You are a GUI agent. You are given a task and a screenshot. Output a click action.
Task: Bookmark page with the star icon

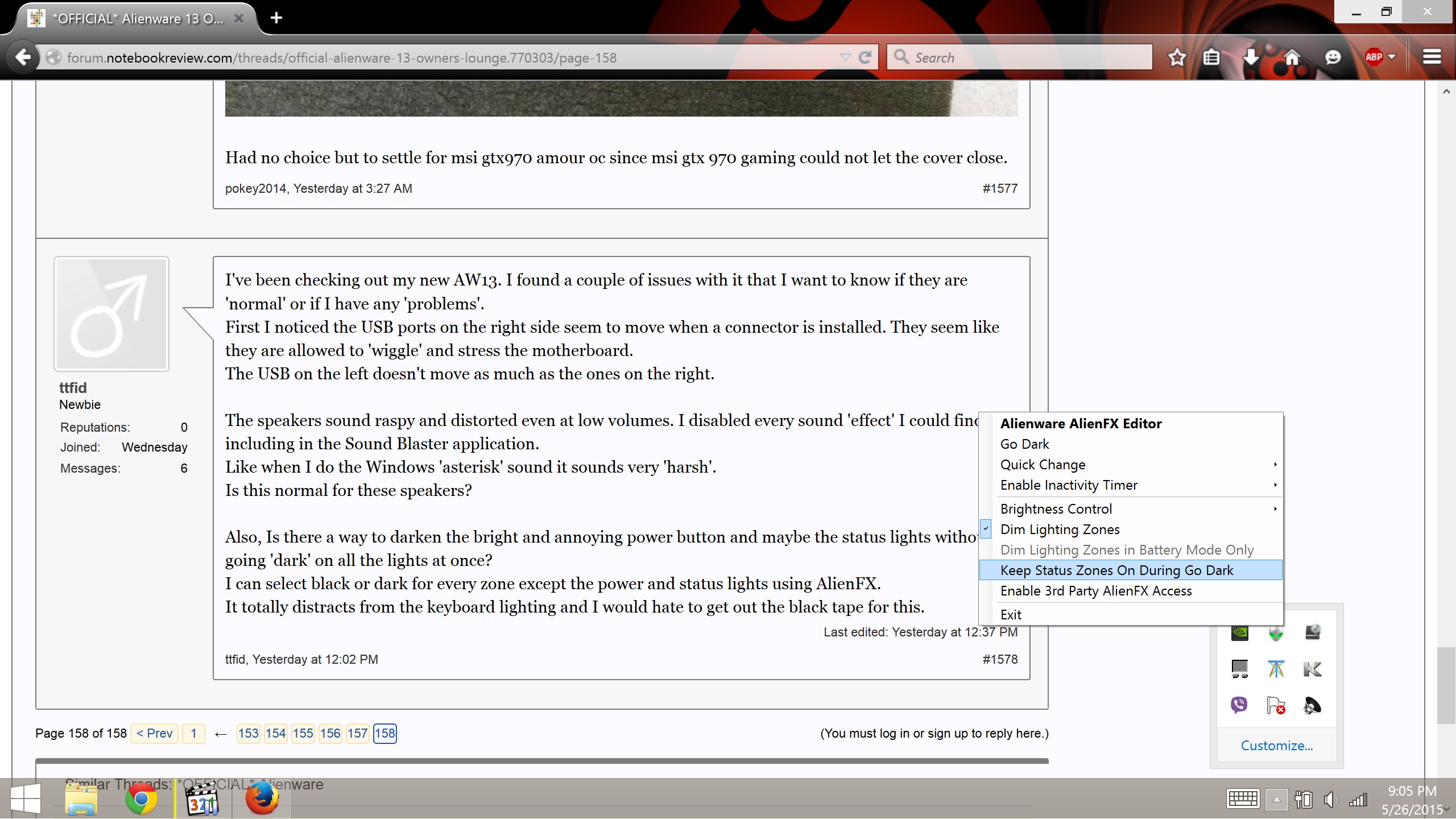pos(1177,57)
